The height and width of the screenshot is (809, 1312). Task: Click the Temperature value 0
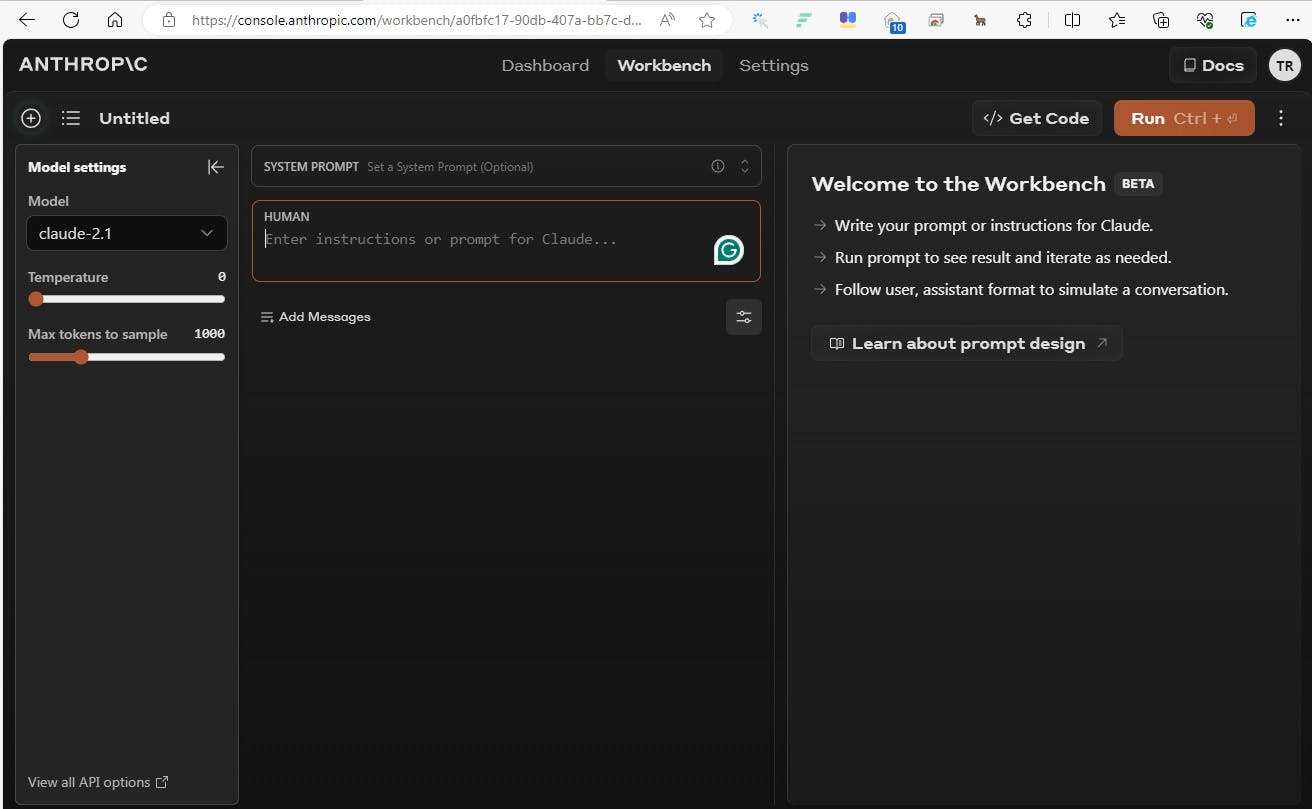(x=222, y=277)
